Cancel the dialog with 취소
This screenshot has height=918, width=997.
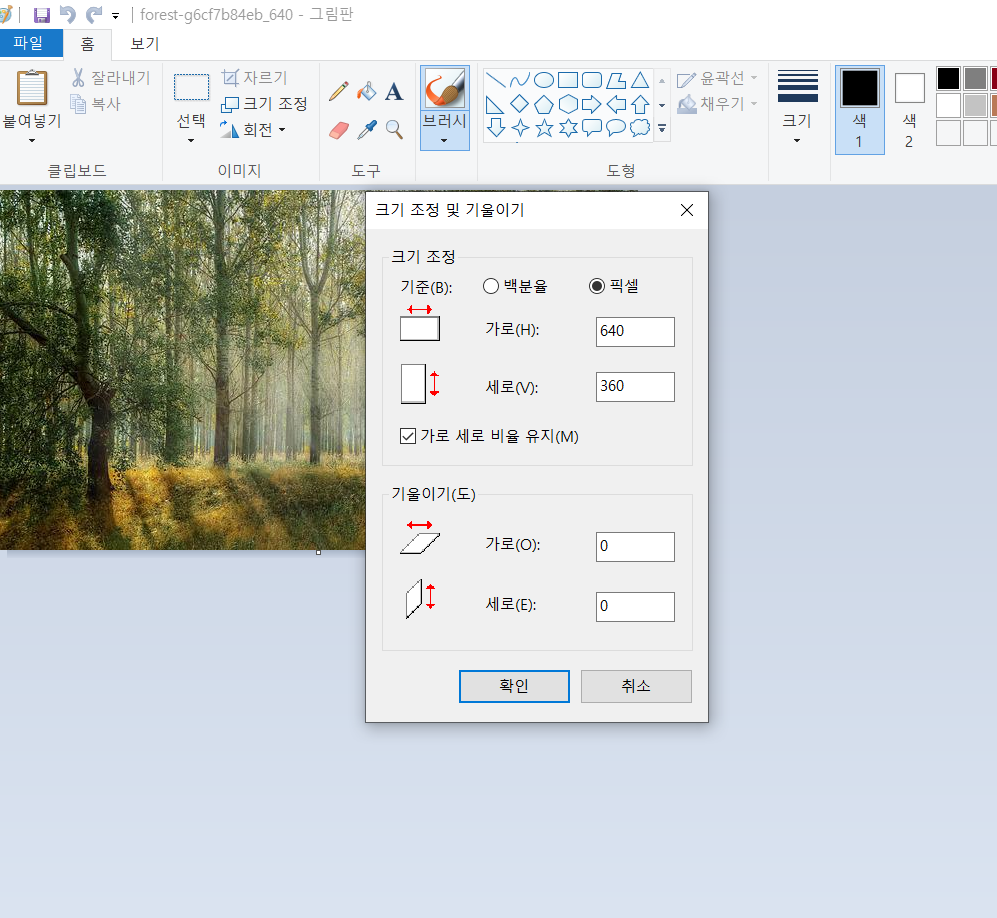pos(636,686)
